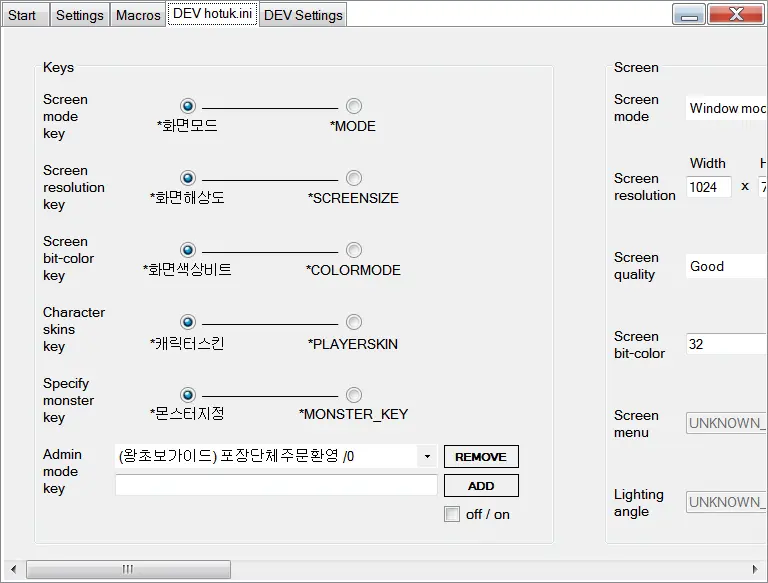Image resolution: width=768 pixels, height=583 pixels.
Task: Click the Screen group title
Action: (636, 67)
